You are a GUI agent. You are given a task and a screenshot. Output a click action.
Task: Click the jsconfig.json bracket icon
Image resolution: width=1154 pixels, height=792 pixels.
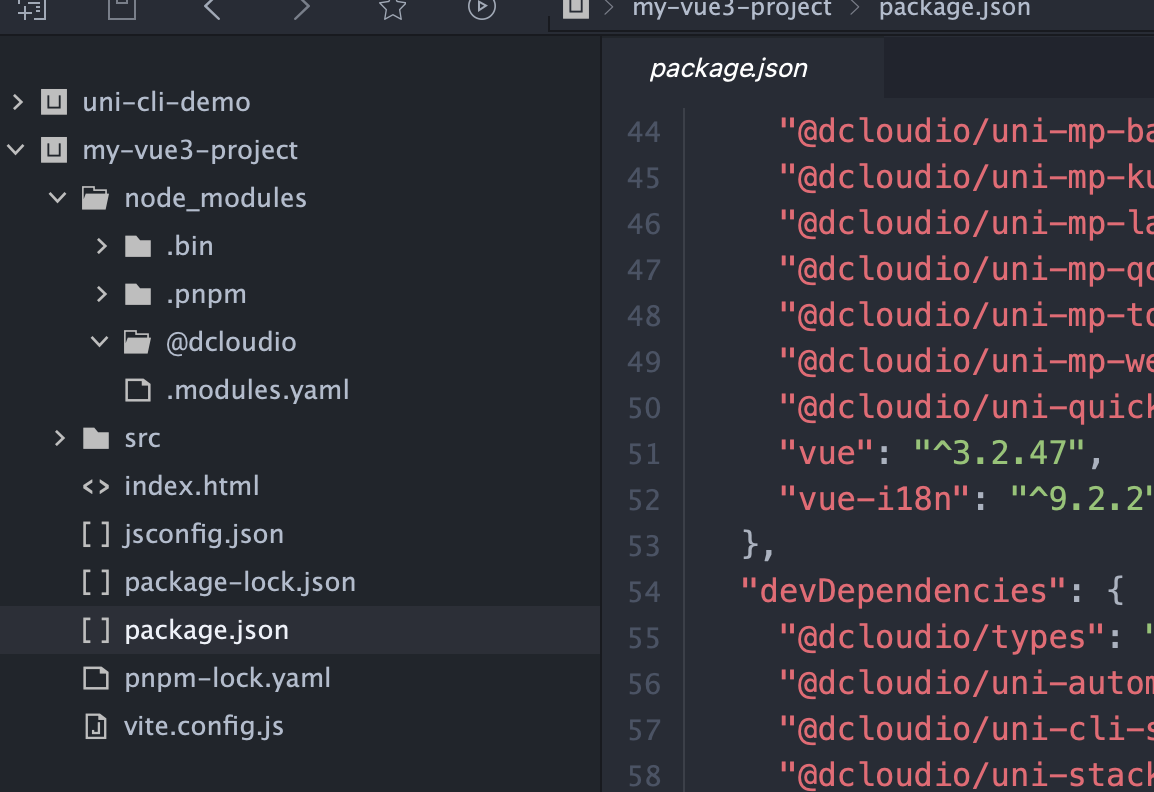pyautogui.click(x=96, y=534)
